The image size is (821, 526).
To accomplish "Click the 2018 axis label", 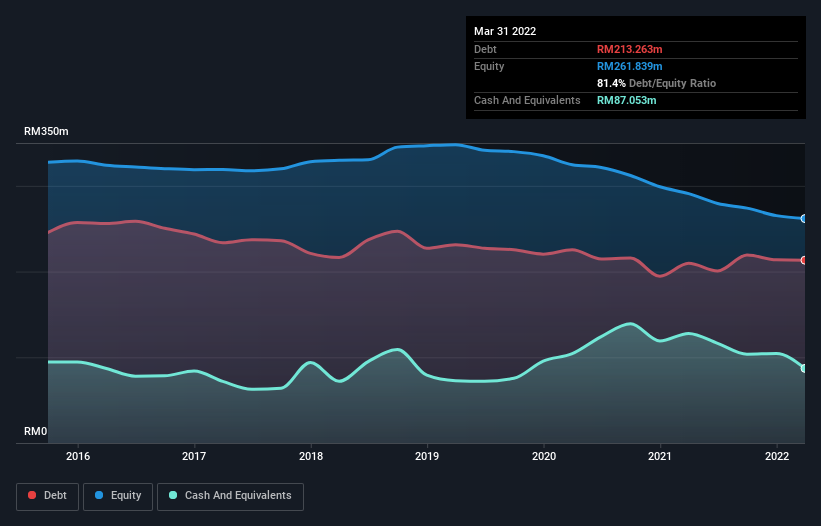I will 311,456.
